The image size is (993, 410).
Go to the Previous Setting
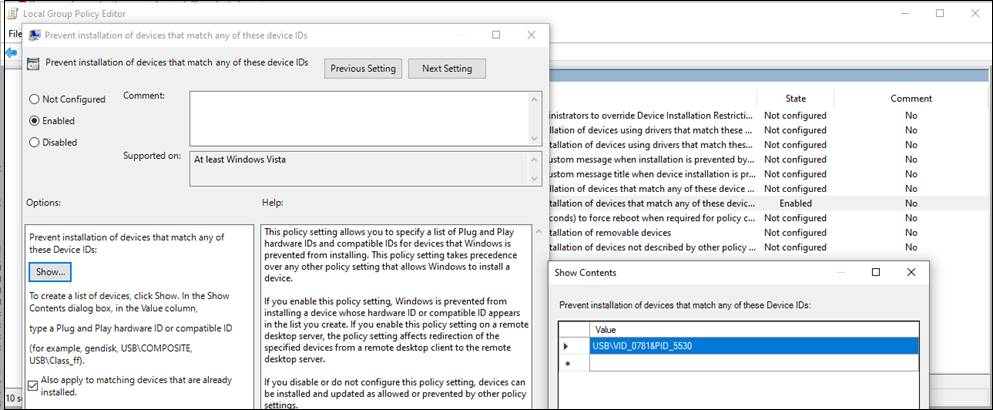click(363, 68)
